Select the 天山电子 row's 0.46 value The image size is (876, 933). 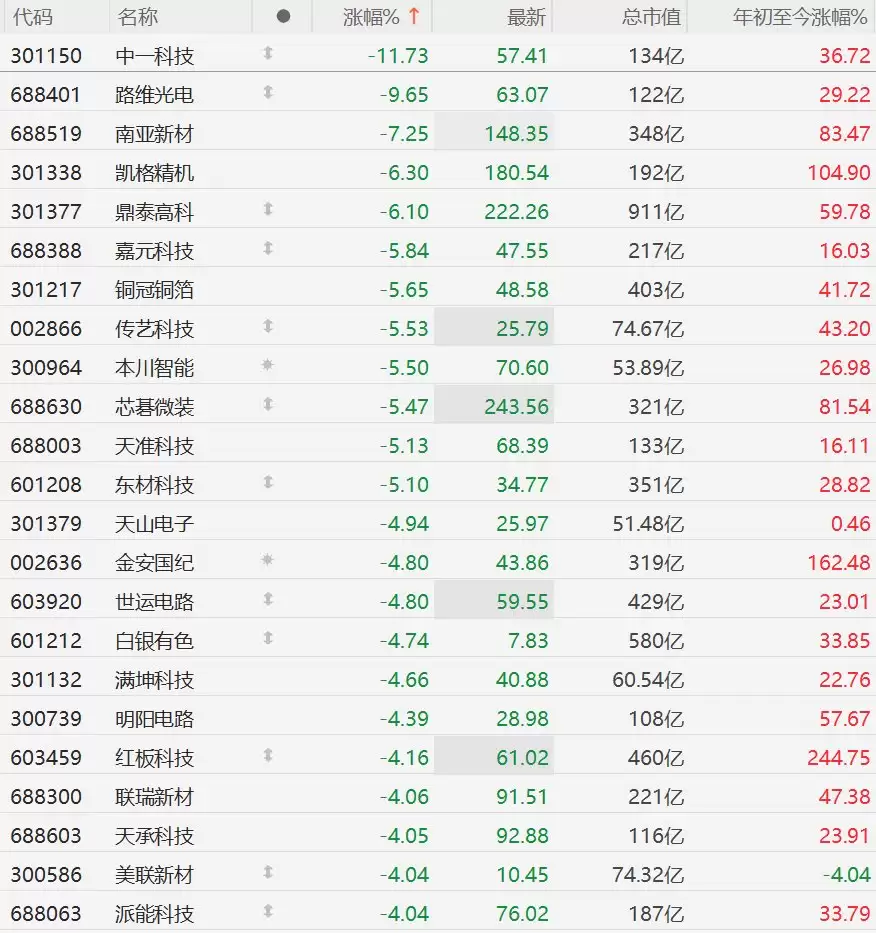[850, 523]
